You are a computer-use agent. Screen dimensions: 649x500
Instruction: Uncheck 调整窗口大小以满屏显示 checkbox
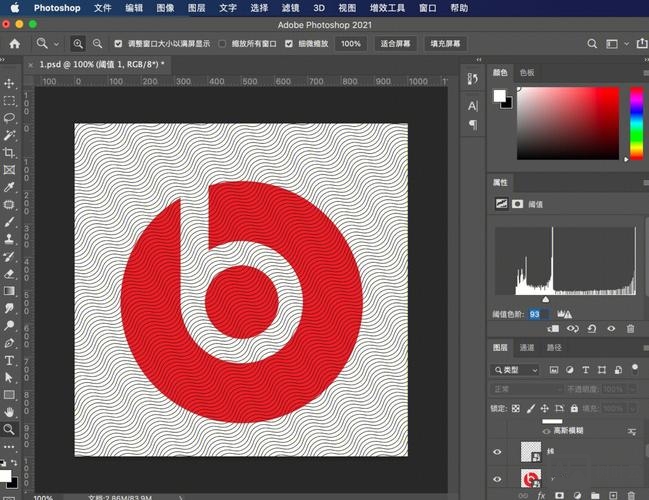[x=118, y=44]
